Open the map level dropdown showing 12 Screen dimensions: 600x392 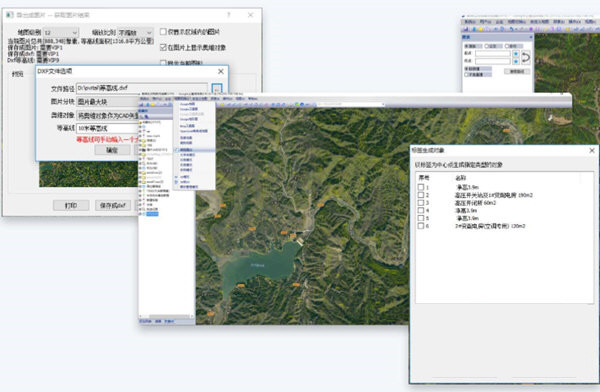[x=61, y=33]
